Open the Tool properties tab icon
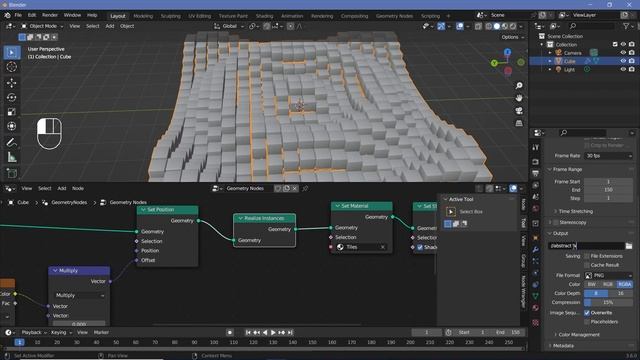The image size is (640, 360). [536, 147]
